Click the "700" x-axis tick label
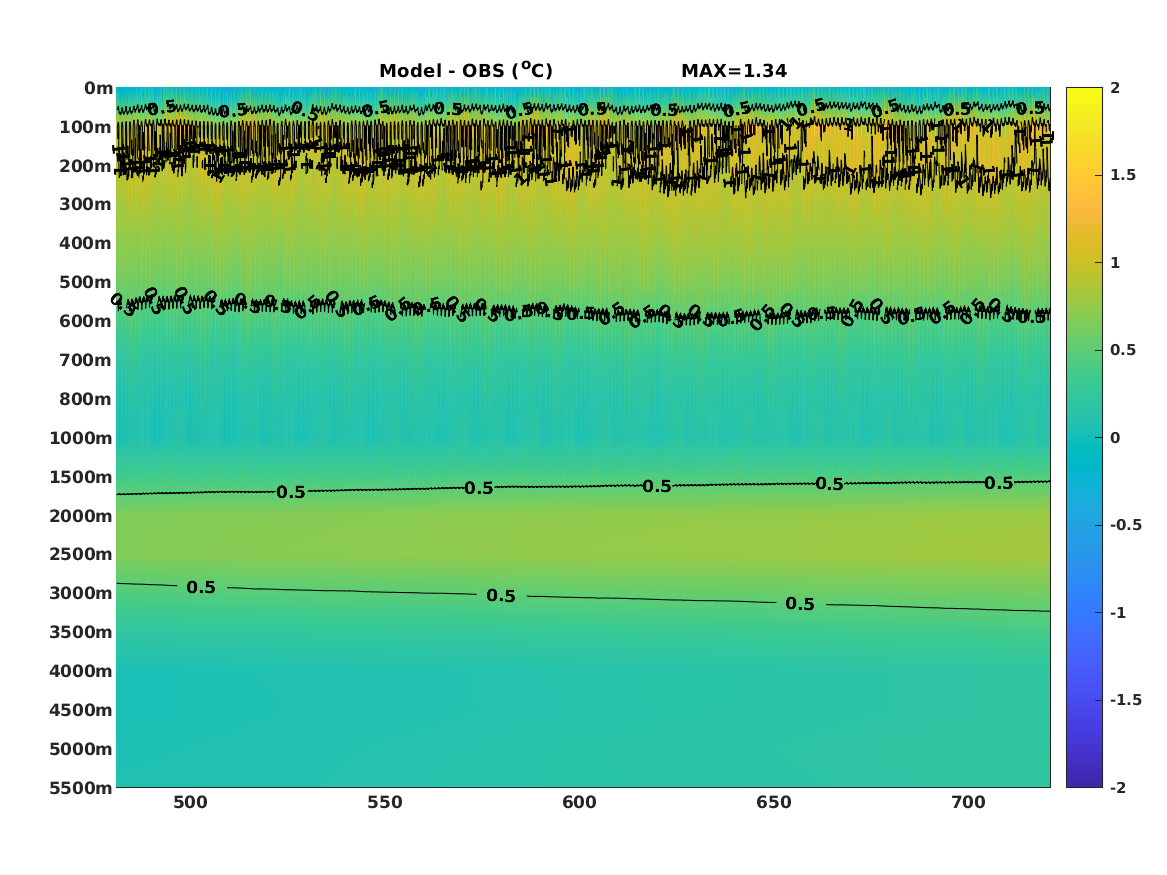1167x875 pixels. tap(968, 802)
